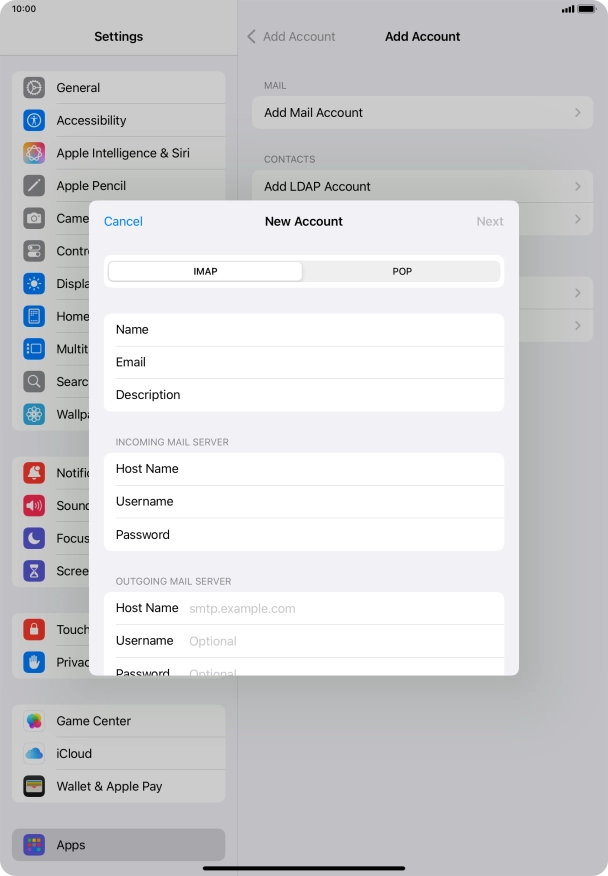
Task: Expand Add Mail Account chevron
Action: click(x=577, y=113)
